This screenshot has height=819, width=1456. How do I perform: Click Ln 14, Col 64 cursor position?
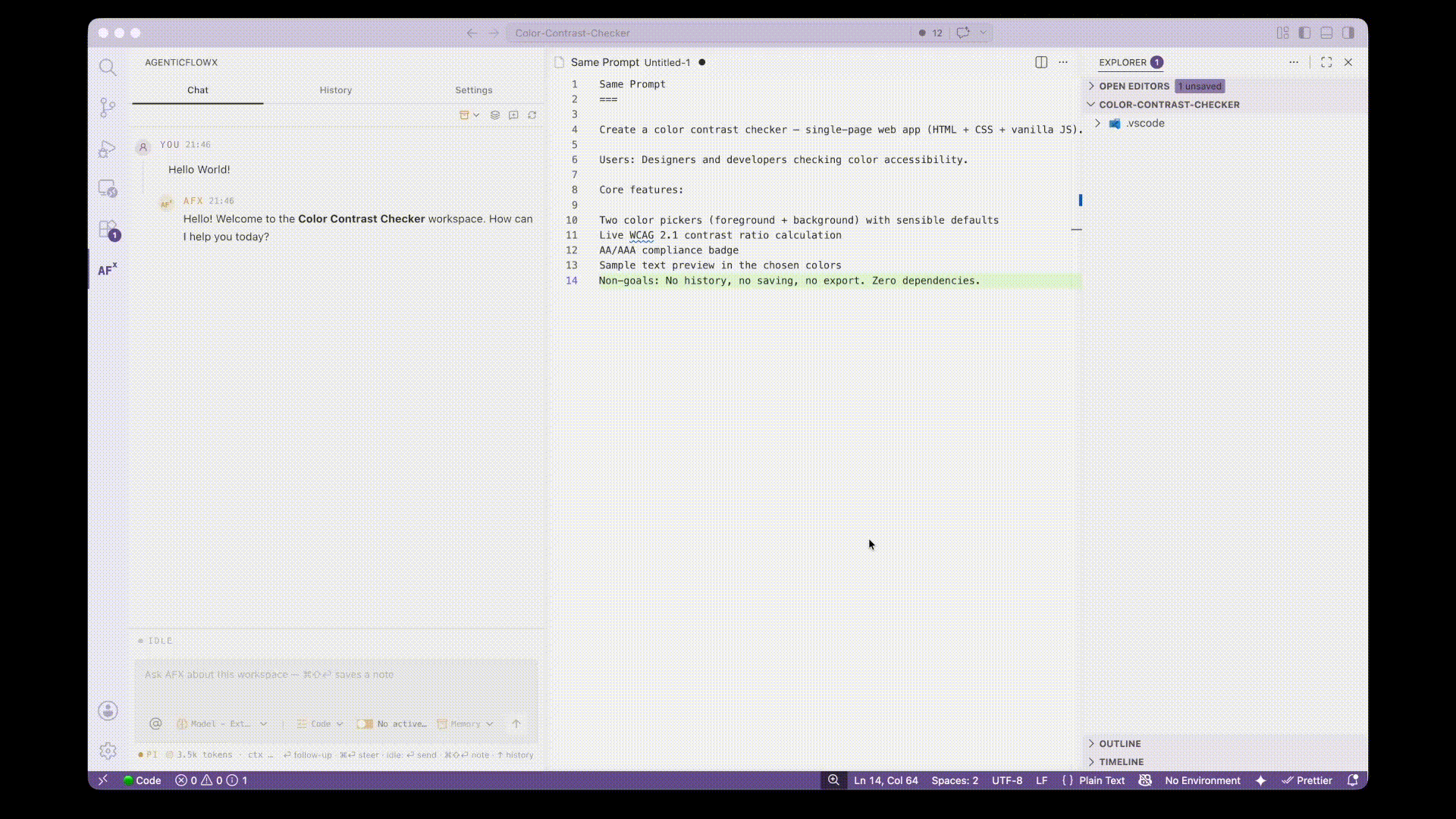click(886, 780)
